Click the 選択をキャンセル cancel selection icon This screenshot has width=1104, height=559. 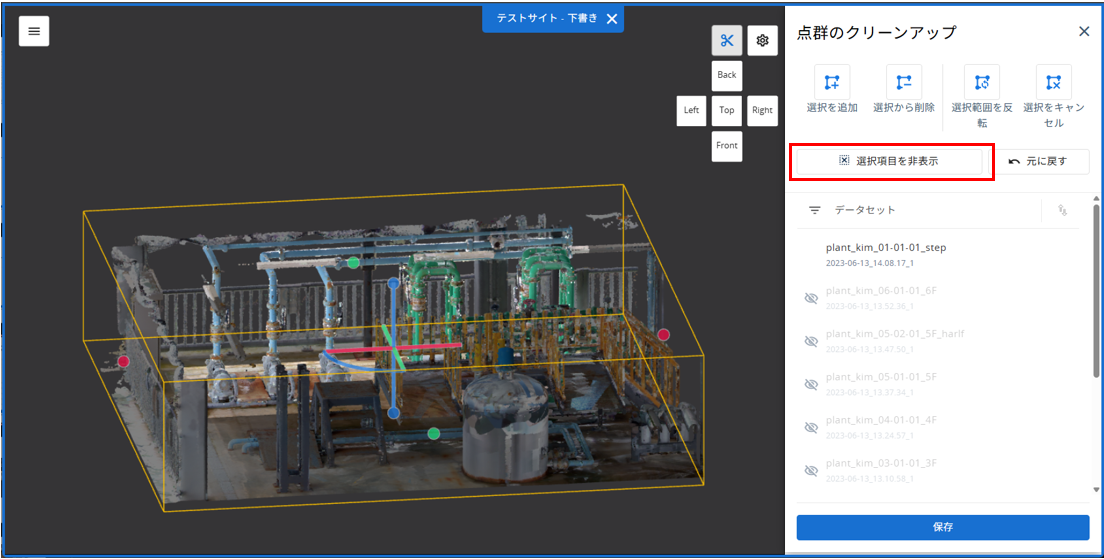(1053, 82)
